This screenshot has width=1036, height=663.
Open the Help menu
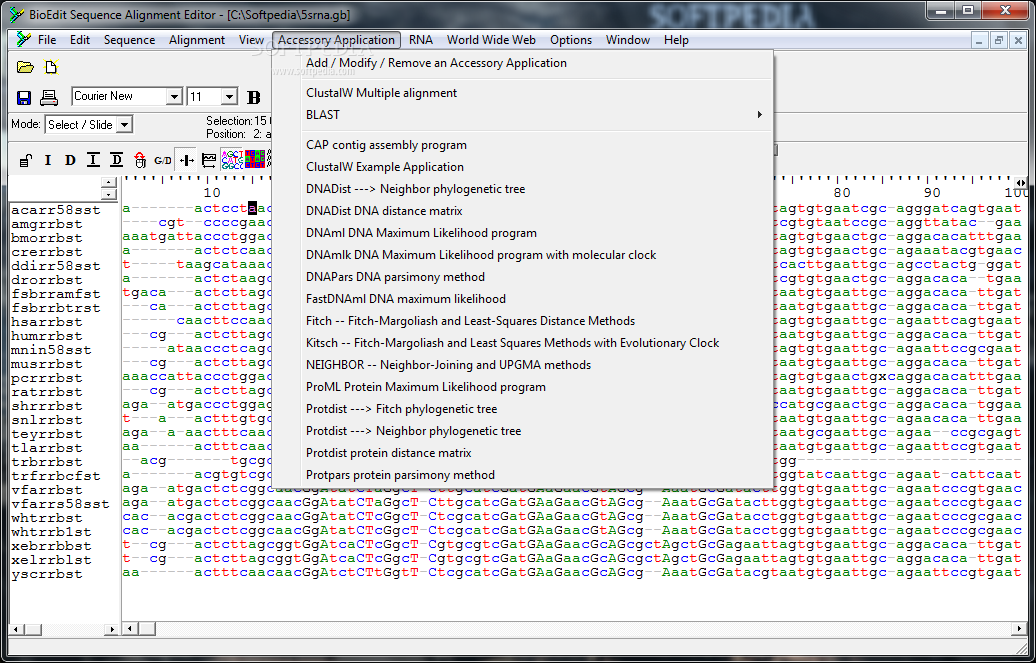coord(677,40)
